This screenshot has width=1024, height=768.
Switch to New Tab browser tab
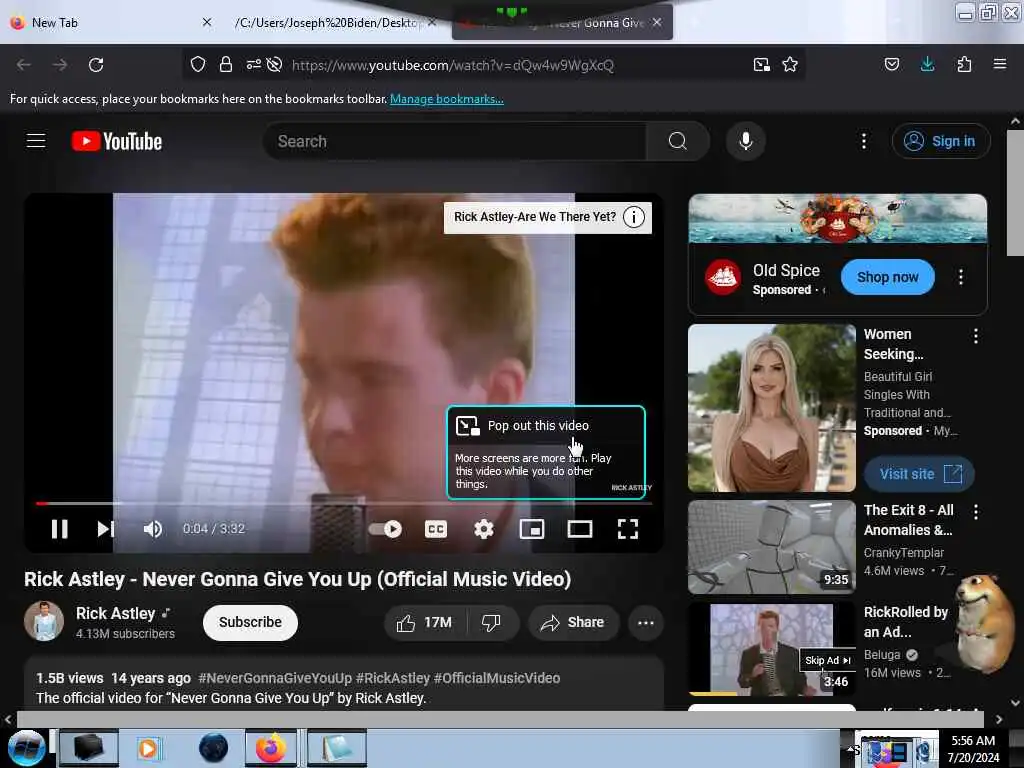[x=111, y=23]
